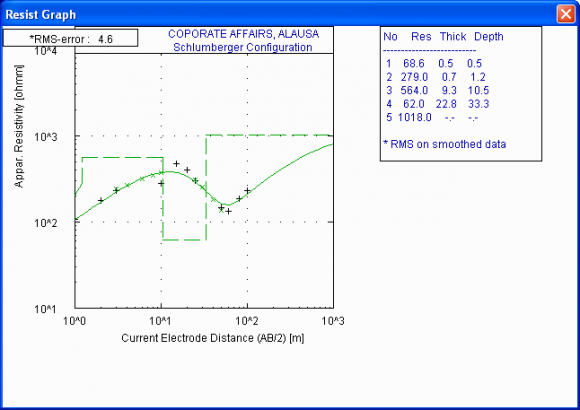
Task: Click the 10^2 label on the resistivity axis
Action: pyautogui.click(x=46, y=223)
